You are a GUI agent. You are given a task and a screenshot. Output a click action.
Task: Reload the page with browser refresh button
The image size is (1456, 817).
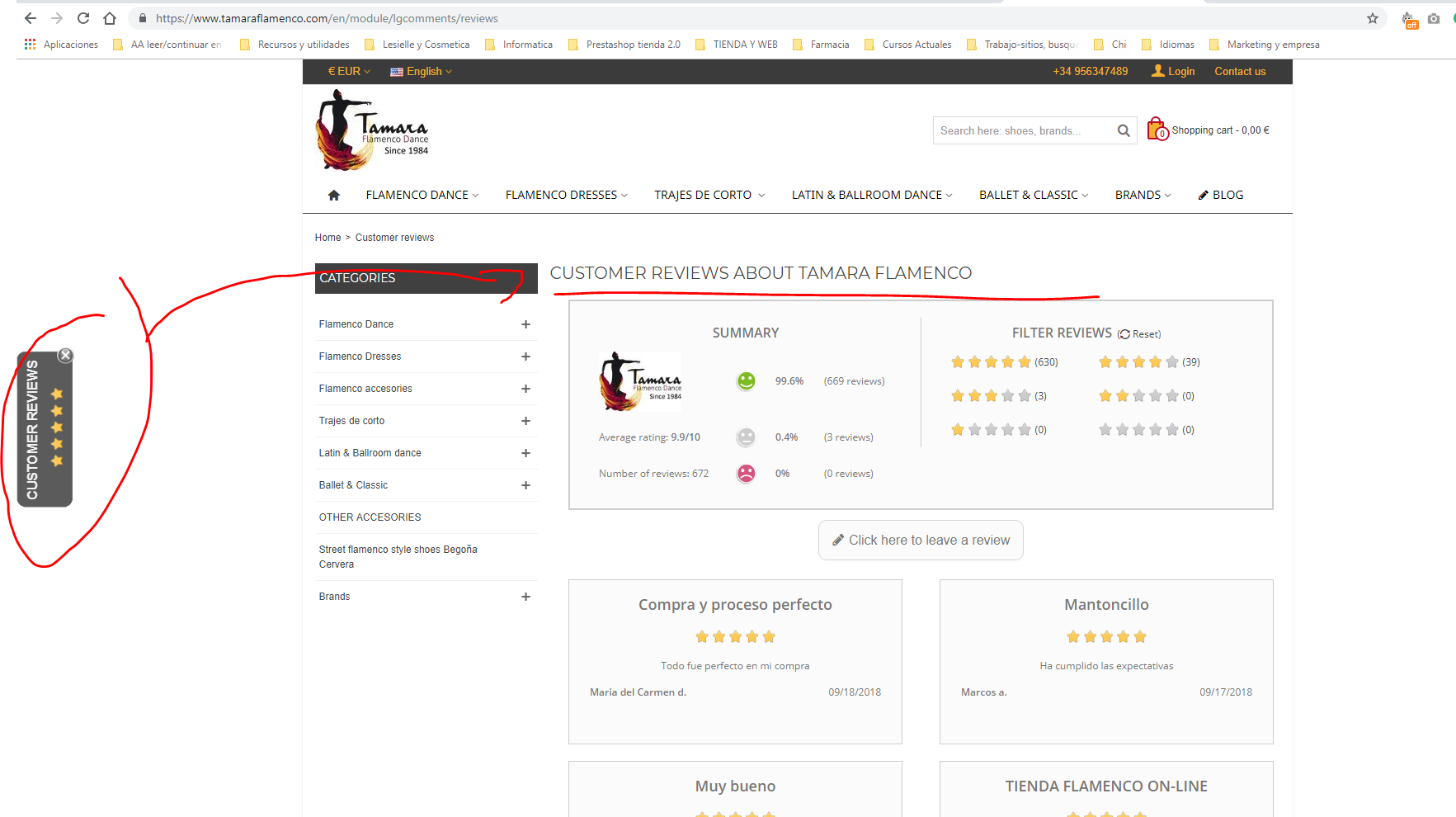83,18
